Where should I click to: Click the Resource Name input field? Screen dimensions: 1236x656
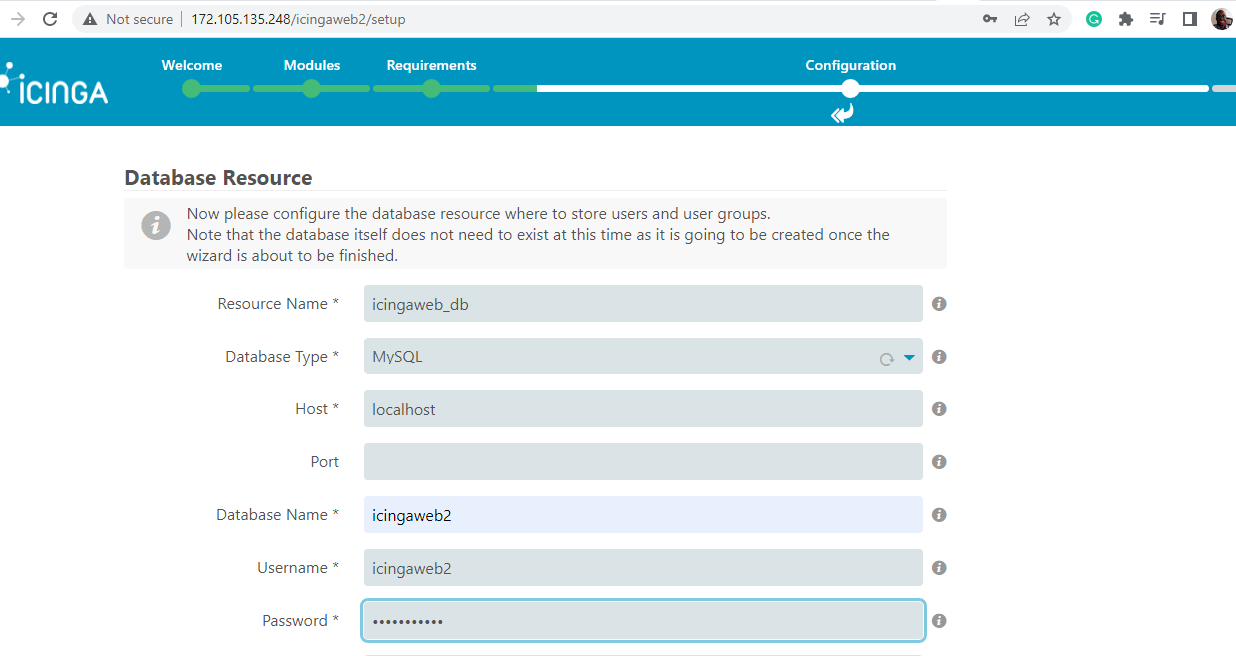pyautogui.click(x=643, y=304)
